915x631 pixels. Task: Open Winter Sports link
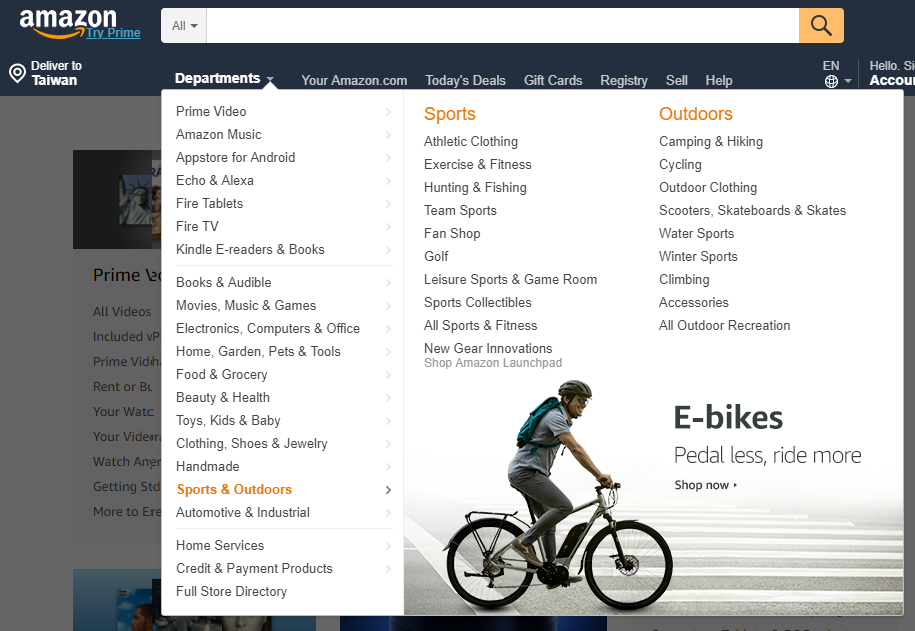pyautogui.click(x=698, y=256)
